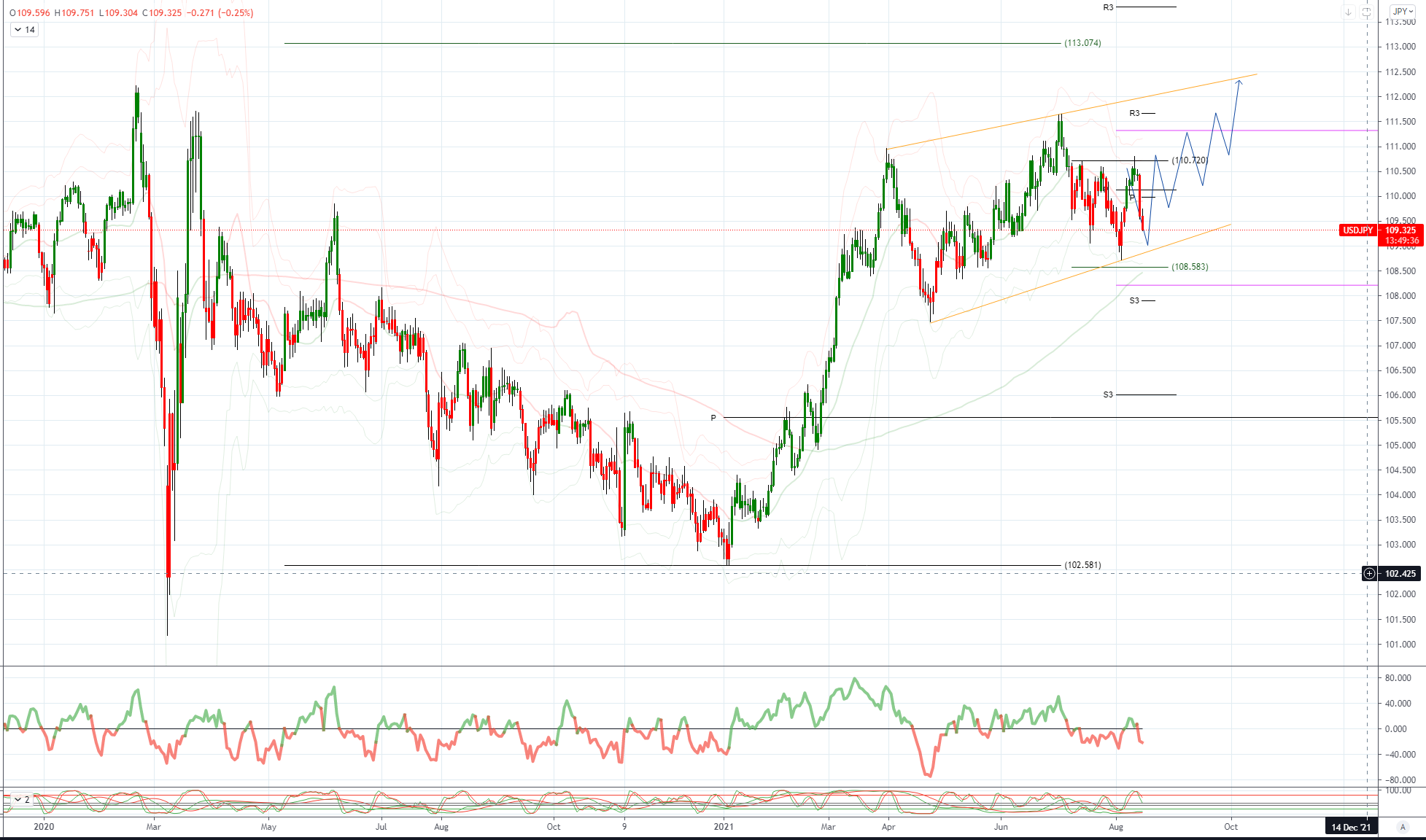Click the S3 marker near 106.000
Image resolution: width=1426 pixels, height=840 pixels.
(1108, 394)
